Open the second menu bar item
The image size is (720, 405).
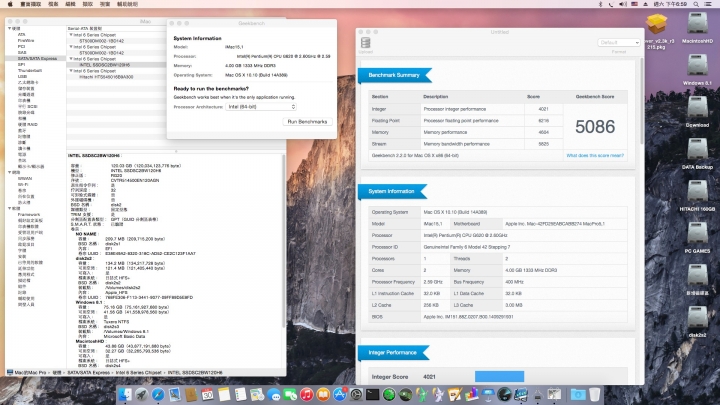[53, 4]
